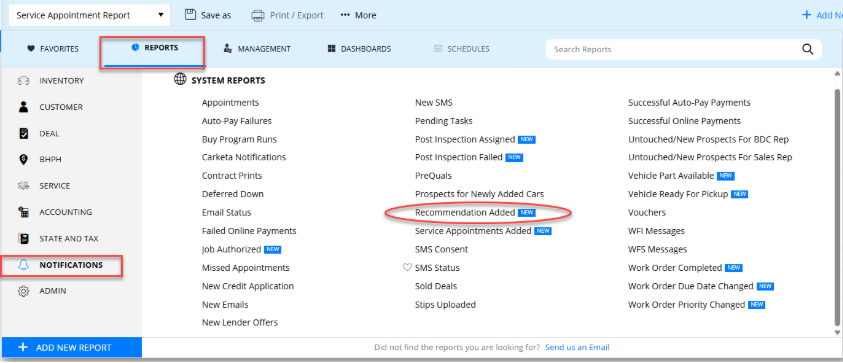The width and height of the screenshot is (843, 363).
Task: Open the Successful Auto-Pay Payments report
Action: point(689,103)
